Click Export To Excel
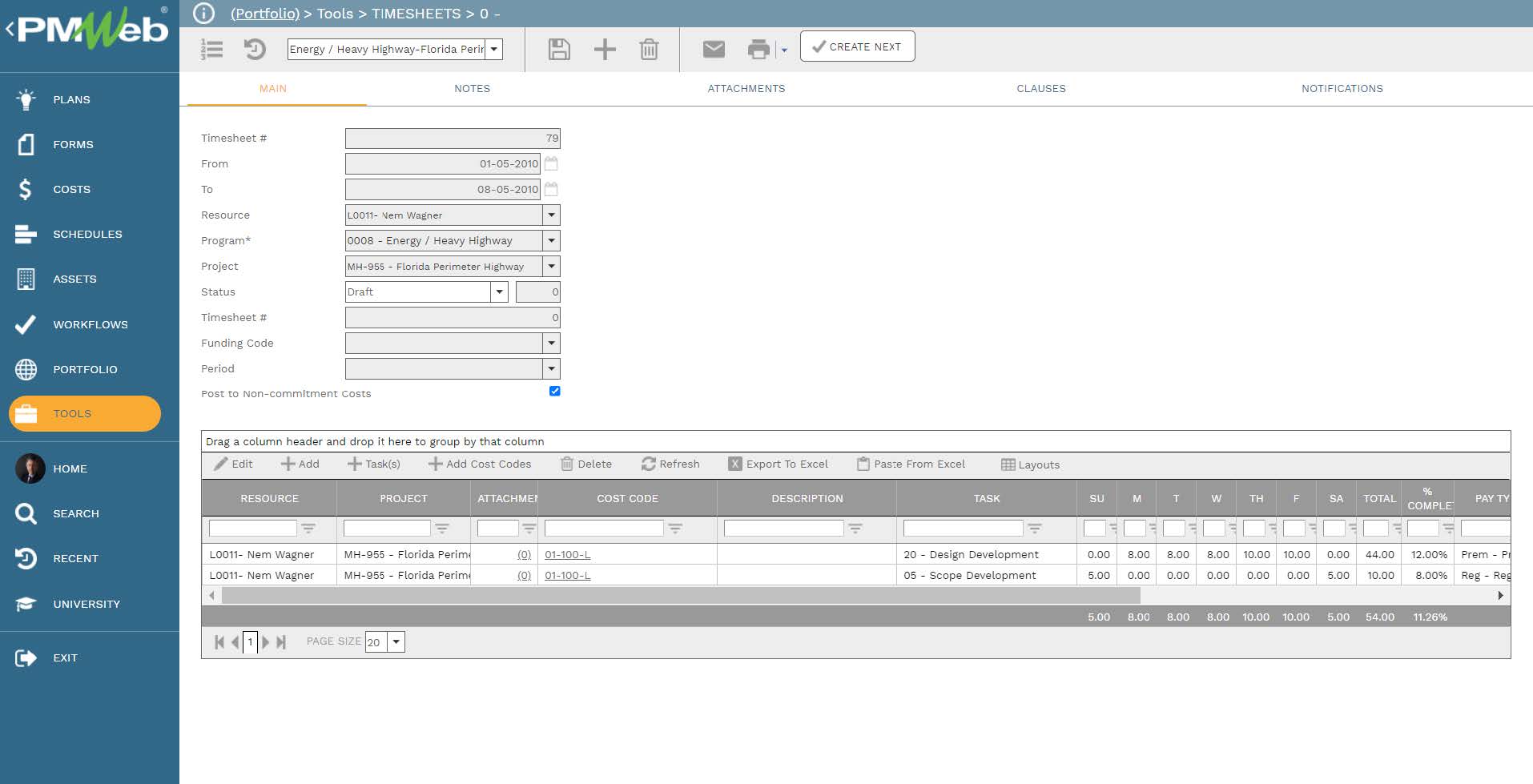This screenshot has height=784, width=1533. (x=779, y=464)
